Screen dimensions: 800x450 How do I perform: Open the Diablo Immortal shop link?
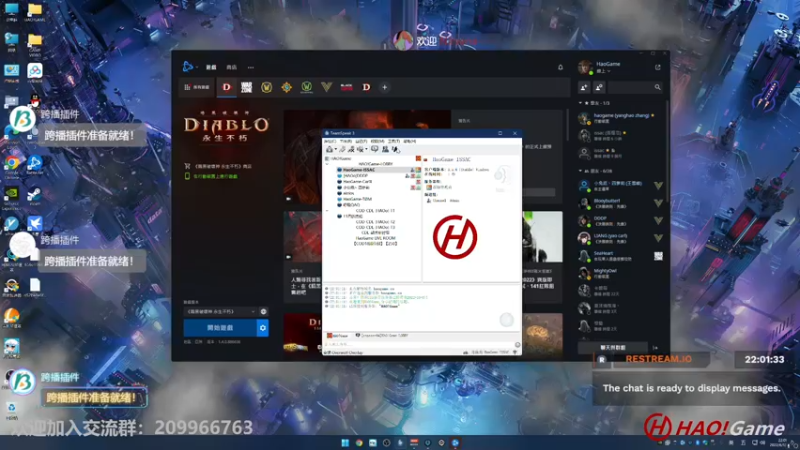pos(218,166)
